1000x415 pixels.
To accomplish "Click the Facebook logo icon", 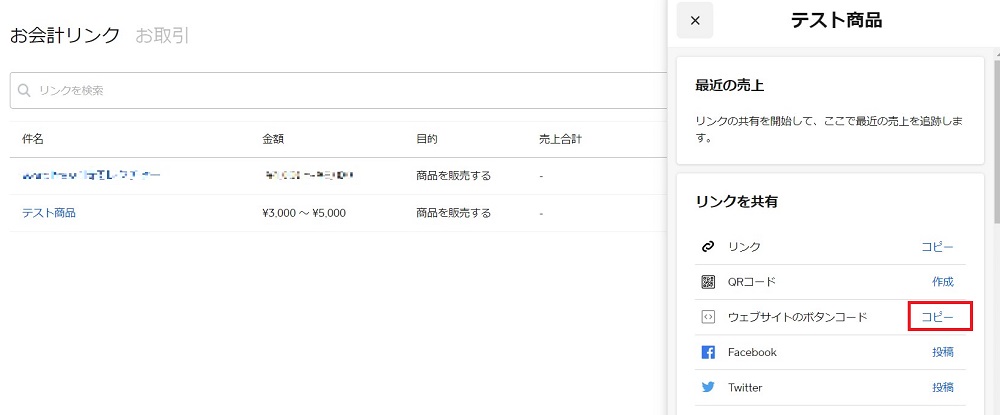I will coord(708,352).
